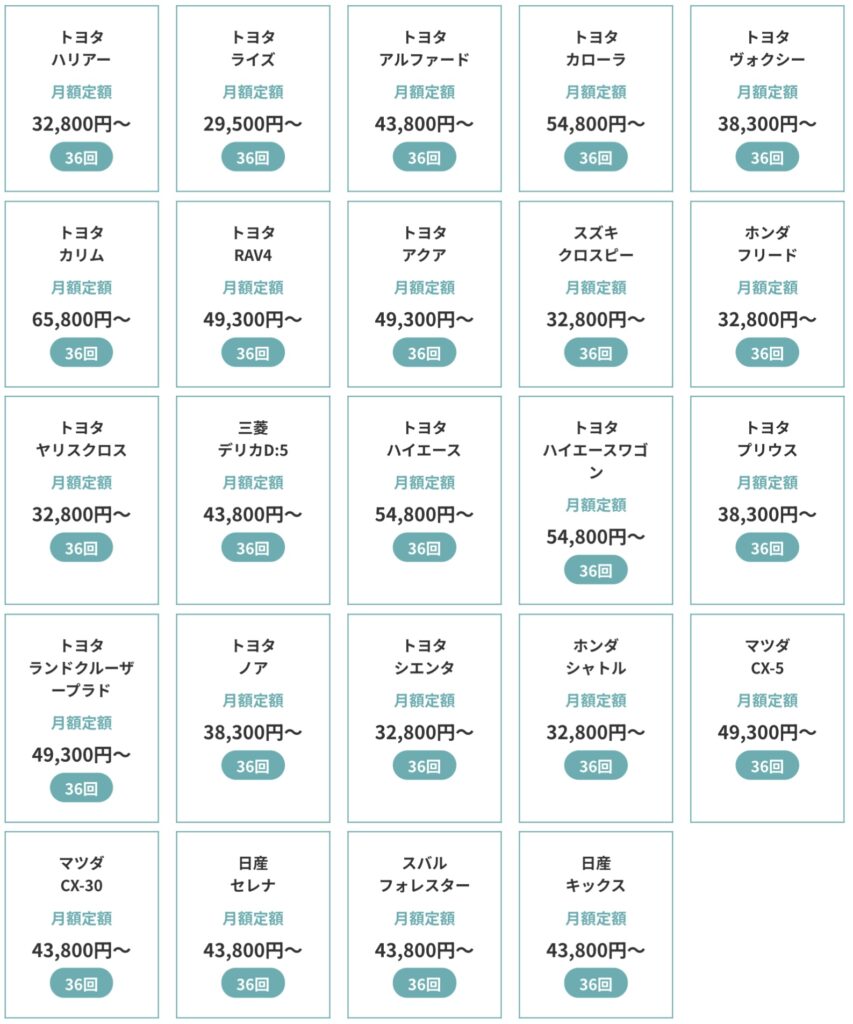This screenshot has height=1024, width=853.
Task: Open the トヨタ ハリアー car card
Action: (x=82, y=99)
